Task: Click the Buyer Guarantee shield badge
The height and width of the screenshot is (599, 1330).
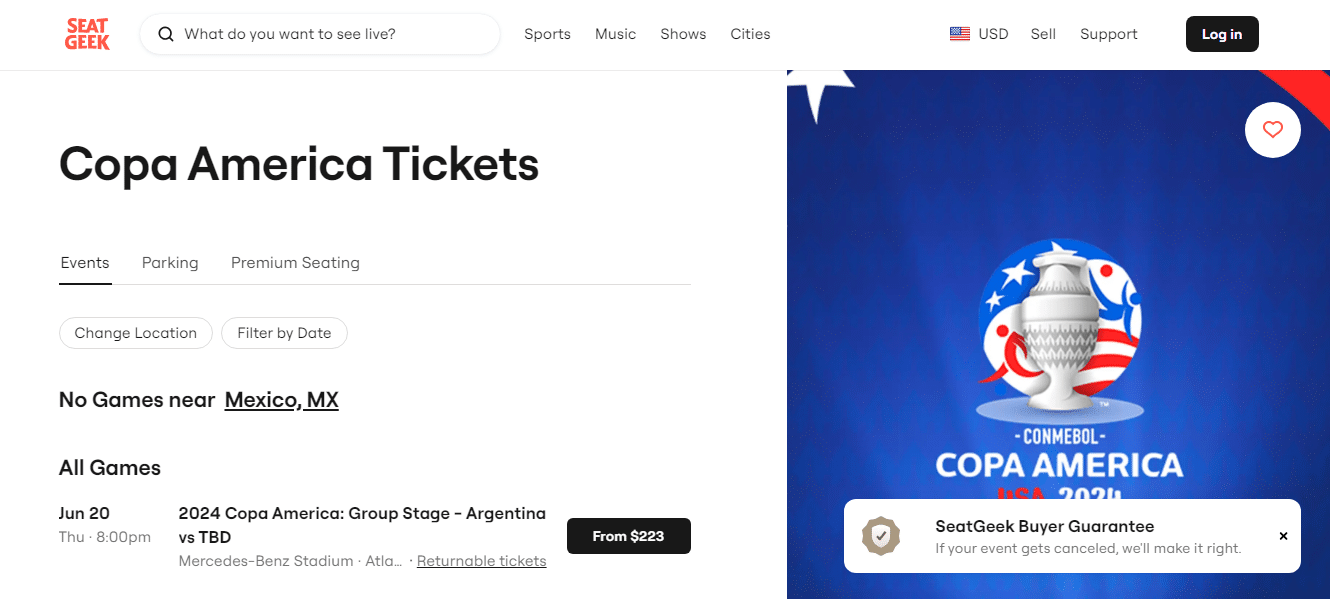Action: [881, 536]
